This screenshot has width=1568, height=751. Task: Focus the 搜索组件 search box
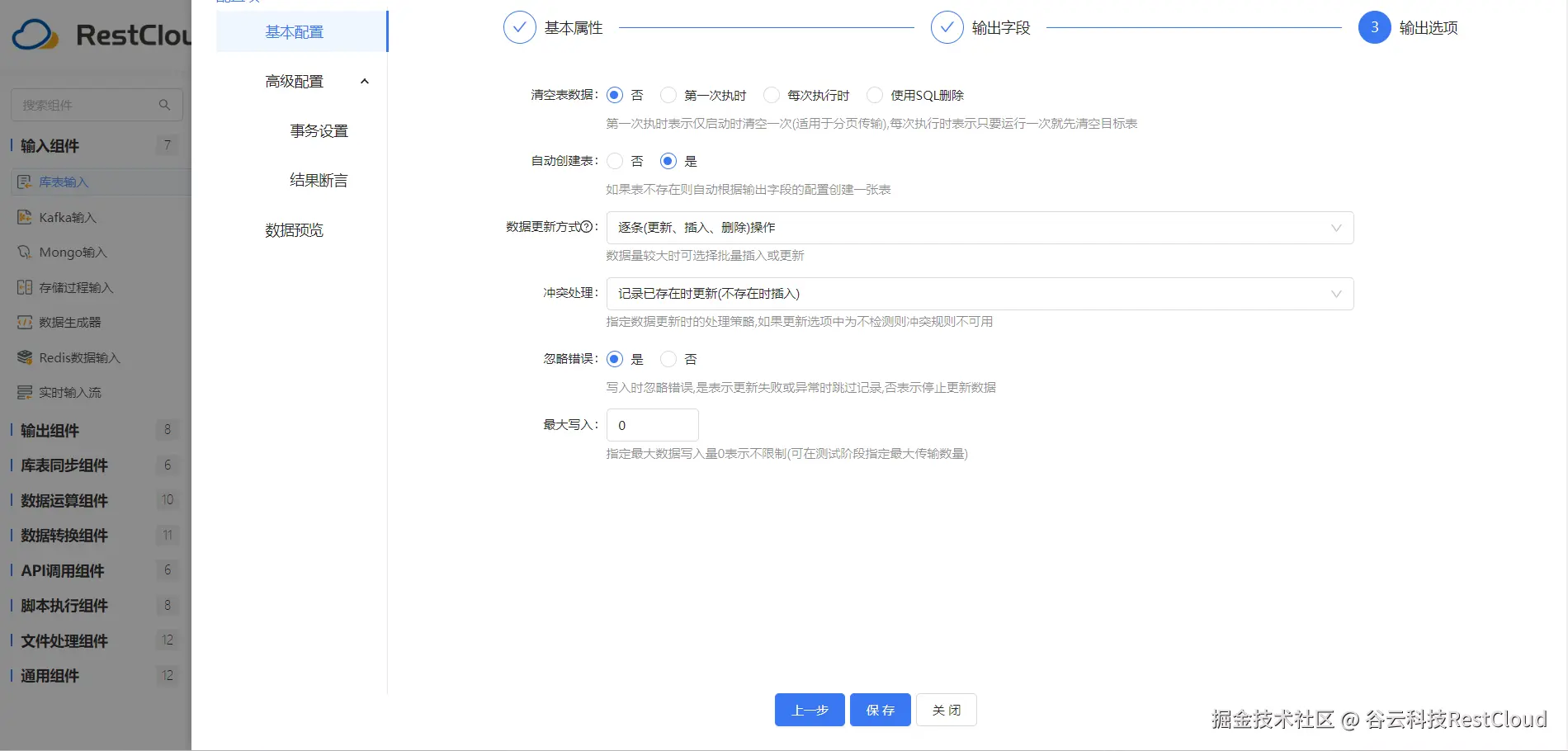97,105
